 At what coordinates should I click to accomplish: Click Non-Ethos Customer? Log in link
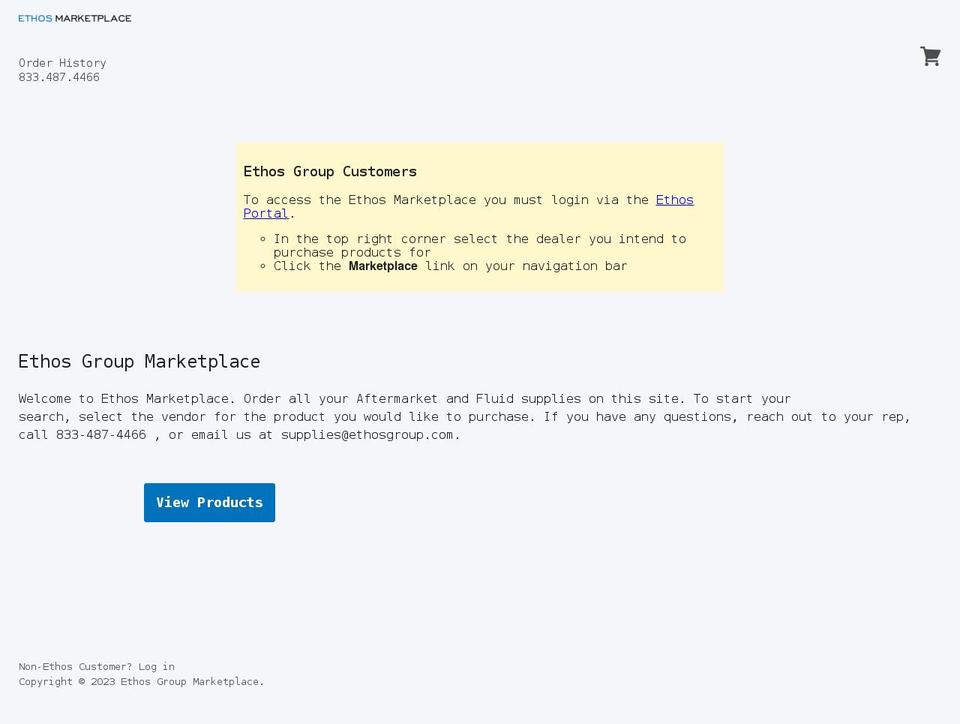pyautogui.click(x=96, y=666)
